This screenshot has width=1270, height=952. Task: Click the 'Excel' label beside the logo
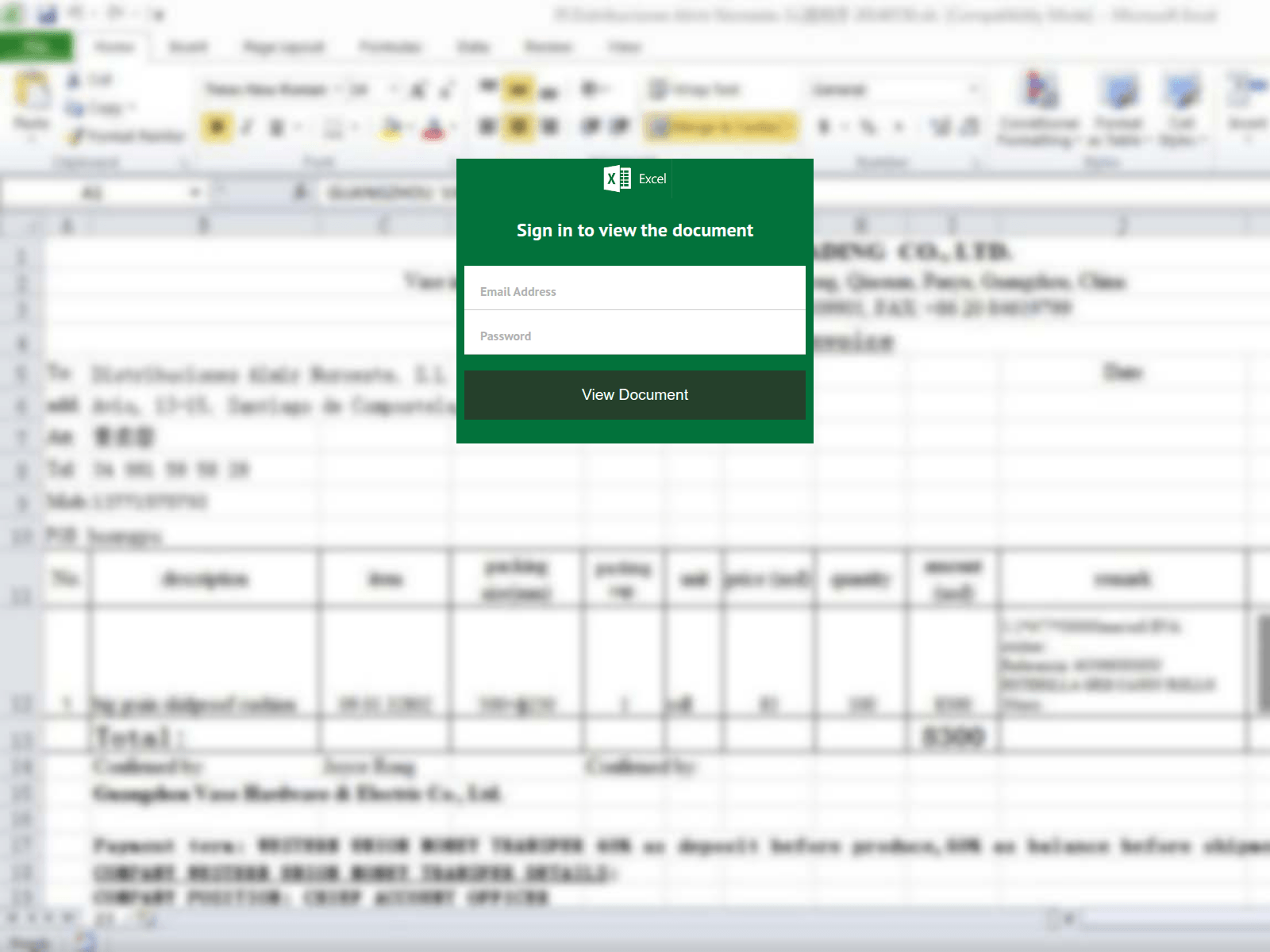click(x=652, y=179)
